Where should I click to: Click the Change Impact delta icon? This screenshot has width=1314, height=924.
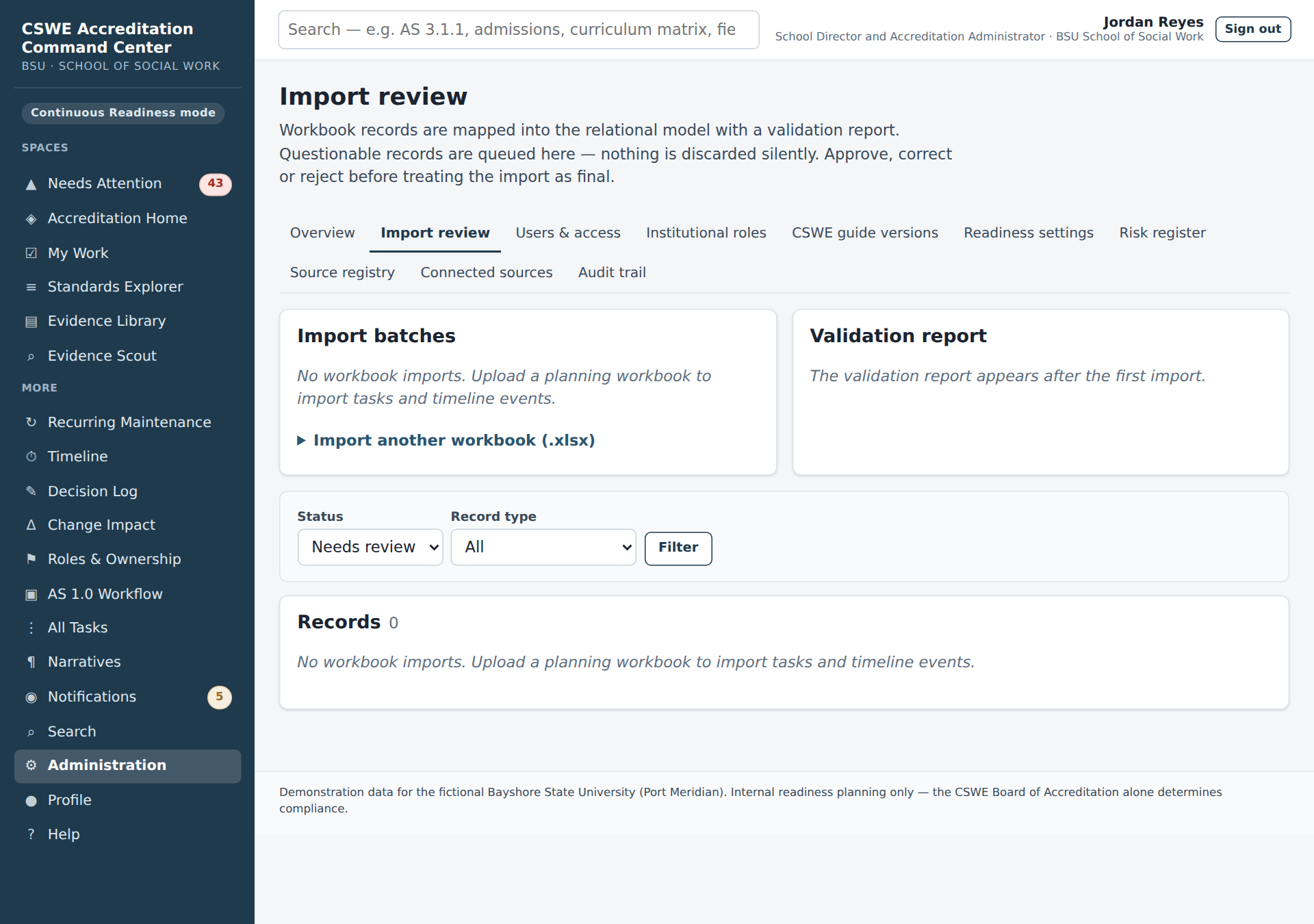click(x=31, y=525)
